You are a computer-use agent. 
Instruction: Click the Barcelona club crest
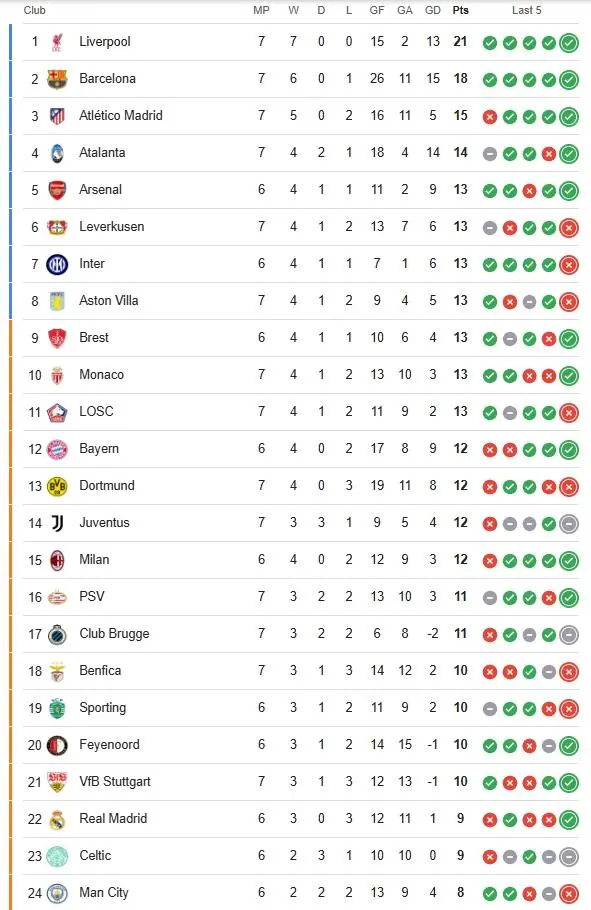pos(57,79)
